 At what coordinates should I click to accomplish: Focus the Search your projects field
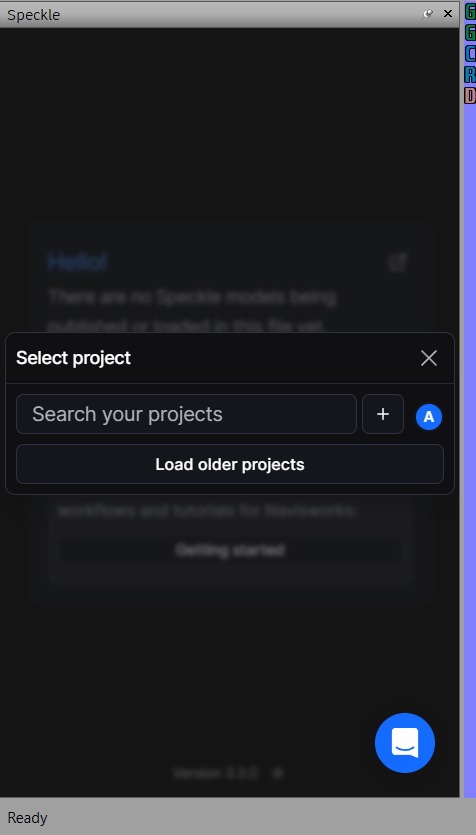pos(186,414)
